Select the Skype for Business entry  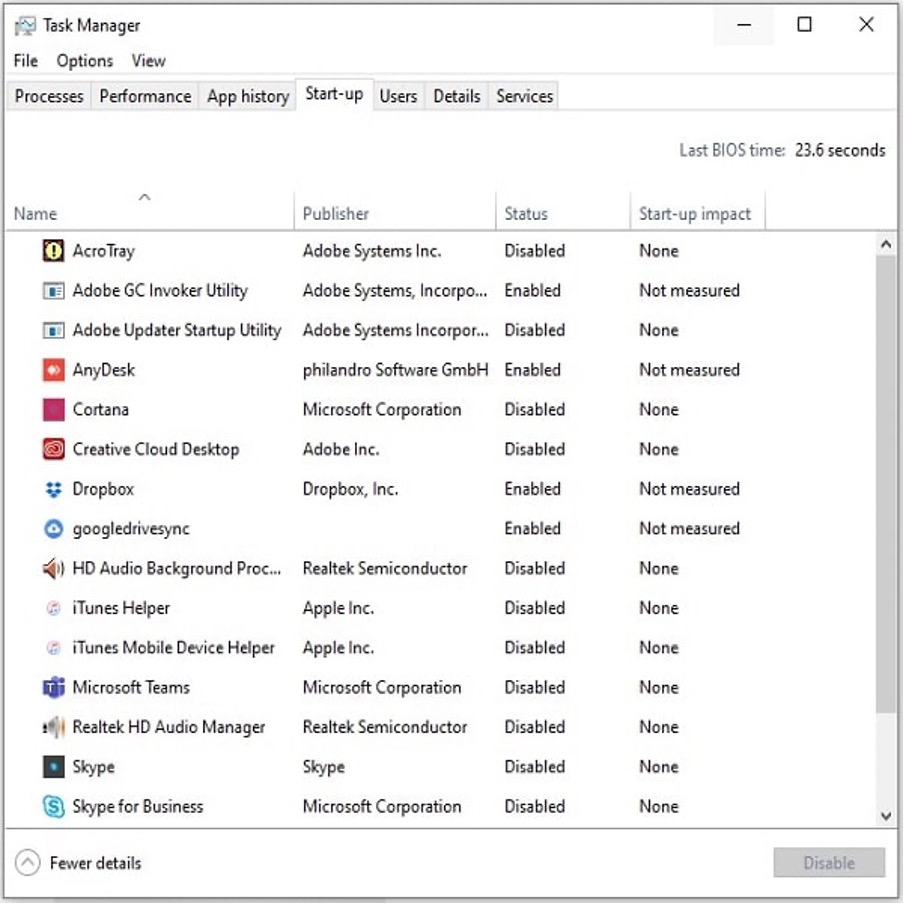click(x=138, y=807)
